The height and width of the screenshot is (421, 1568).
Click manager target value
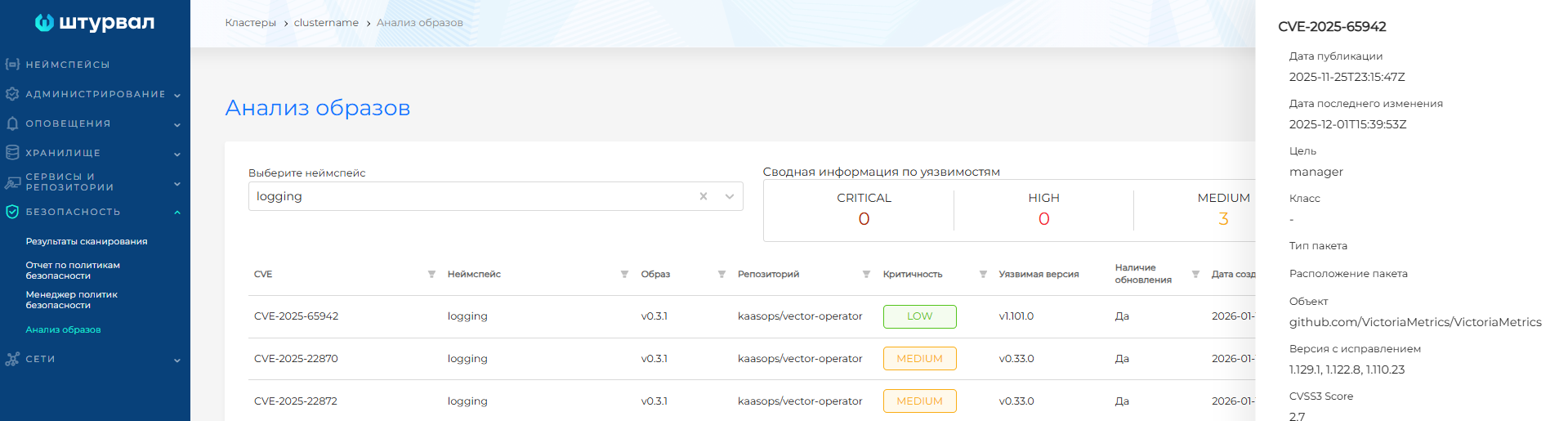pyautogui.click(x=1316, y=172)
